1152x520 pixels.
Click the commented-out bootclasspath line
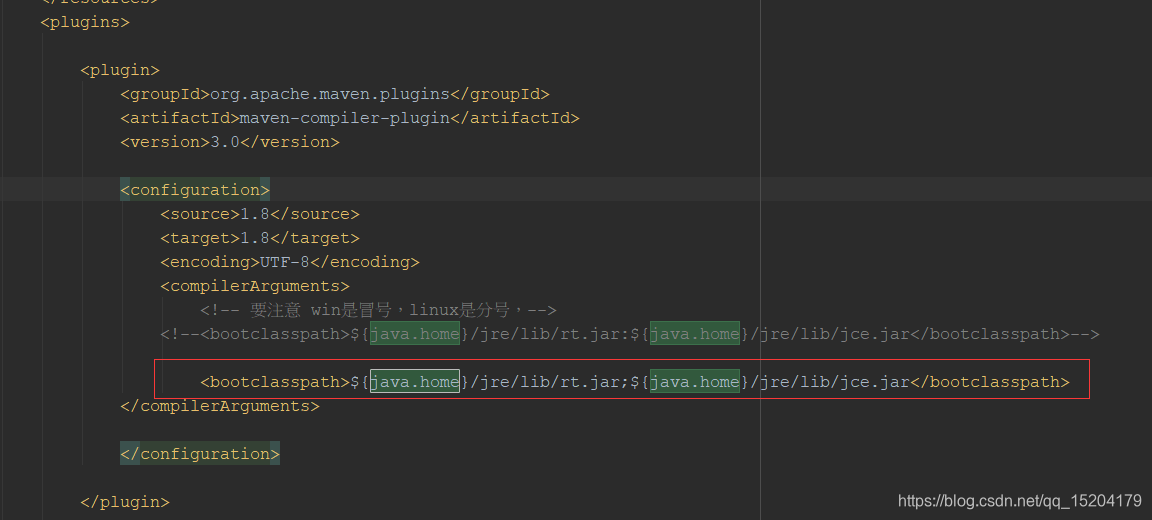630,333
